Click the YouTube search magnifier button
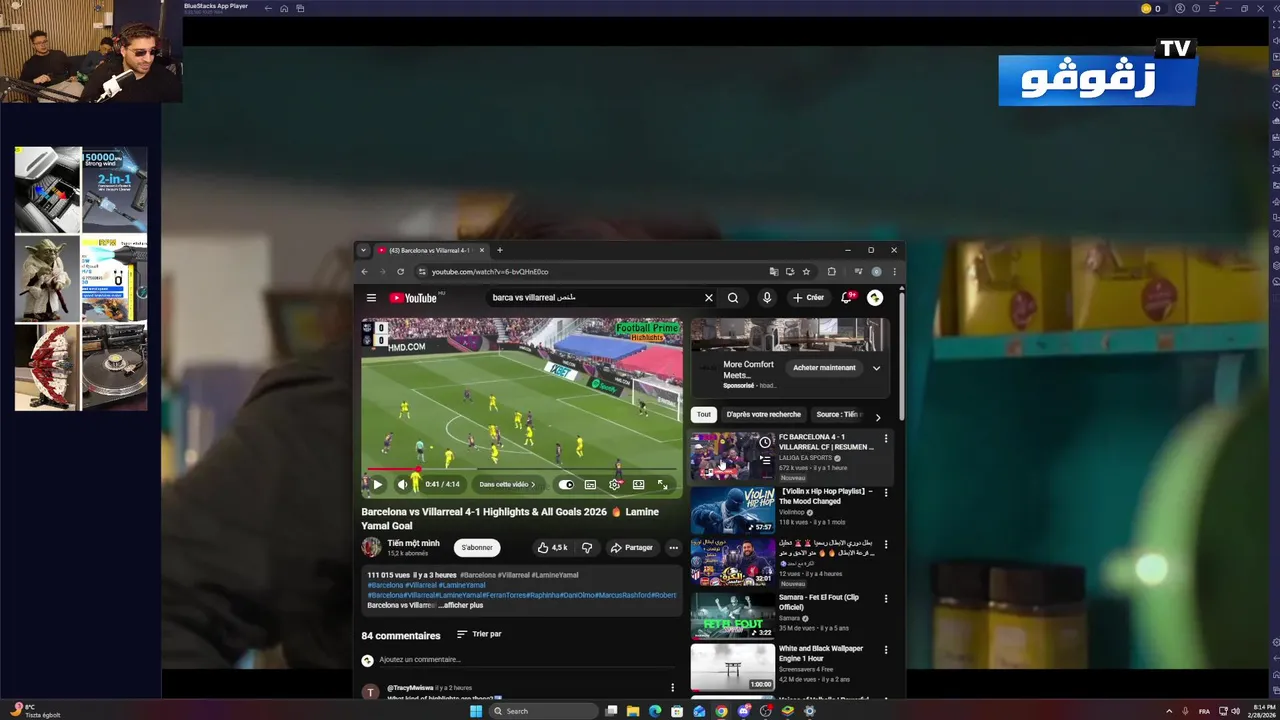The width and height of the screenshot is (1280, 720). point(733,298)
